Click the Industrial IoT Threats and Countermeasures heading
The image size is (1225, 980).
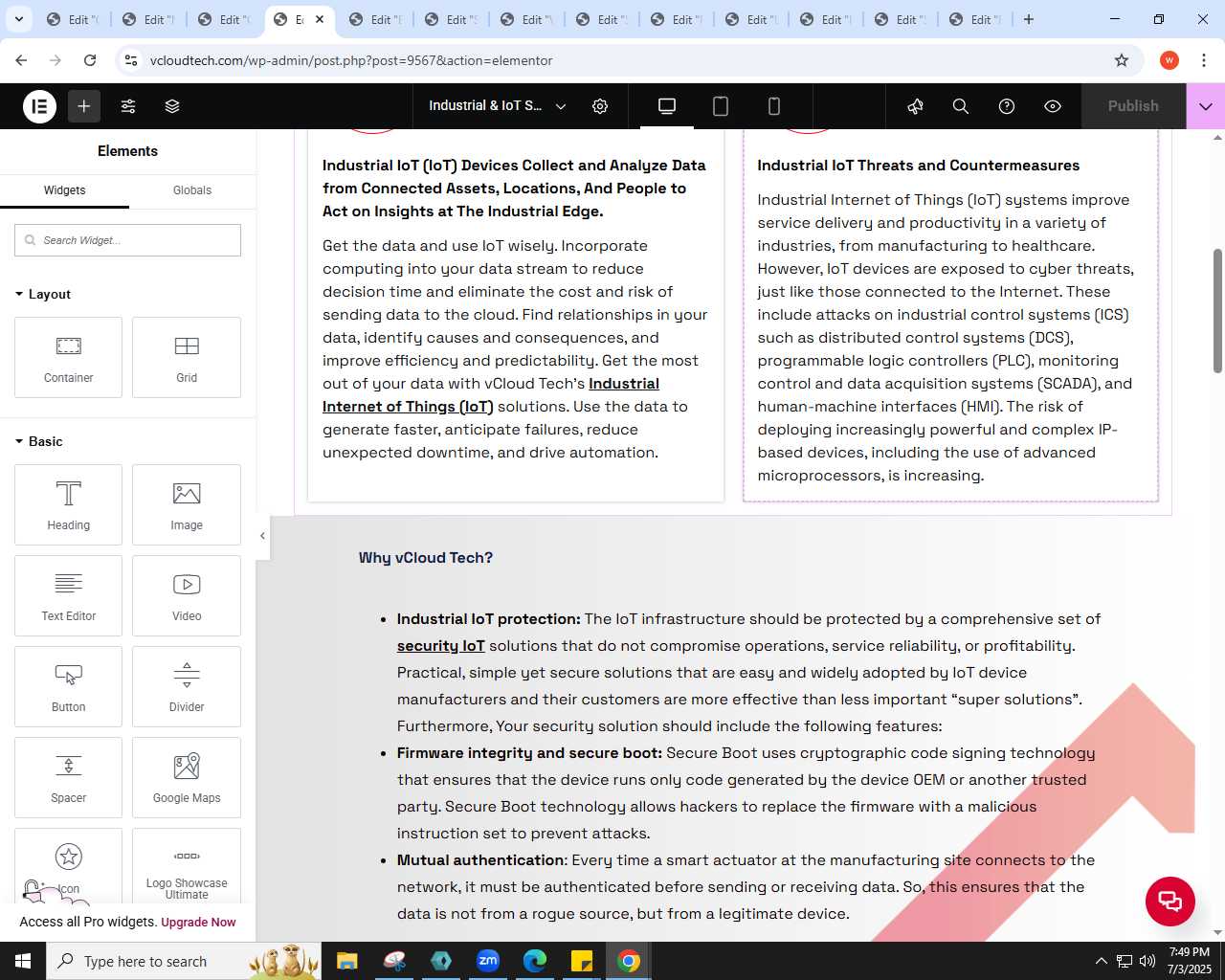(x=919, y=166)
